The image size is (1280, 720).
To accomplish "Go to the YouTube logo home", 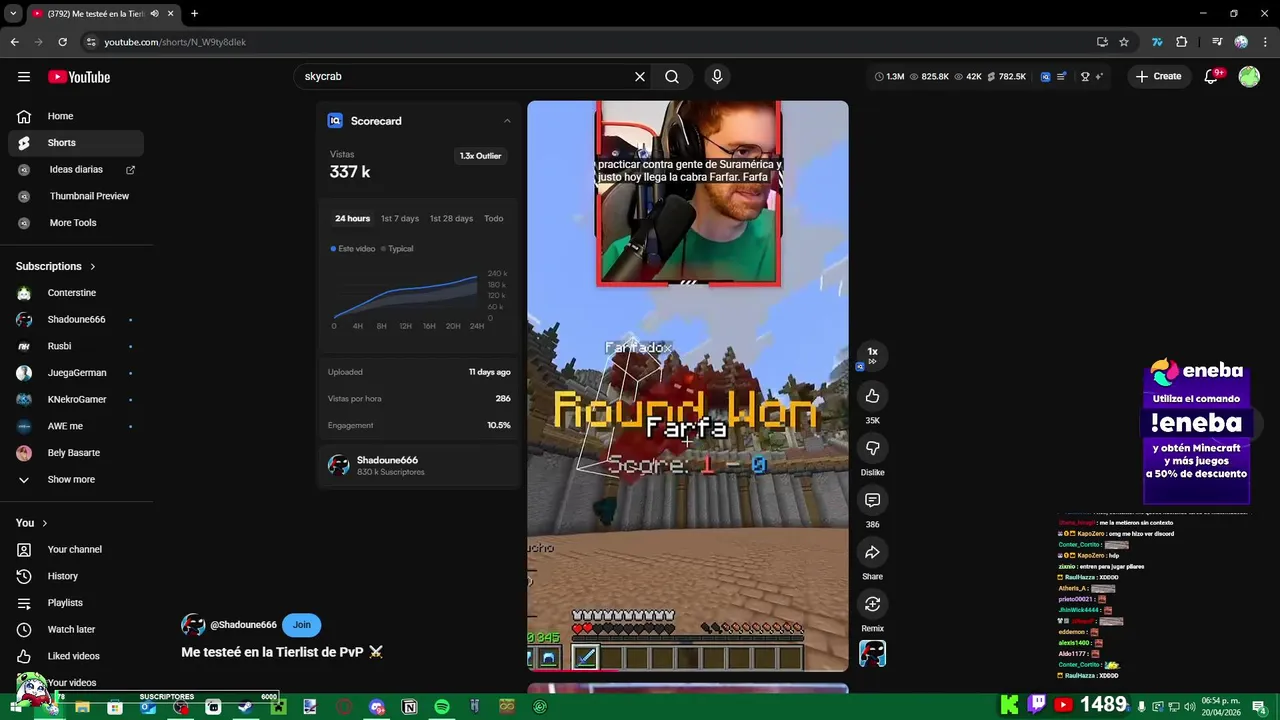I will click(79, 77).
